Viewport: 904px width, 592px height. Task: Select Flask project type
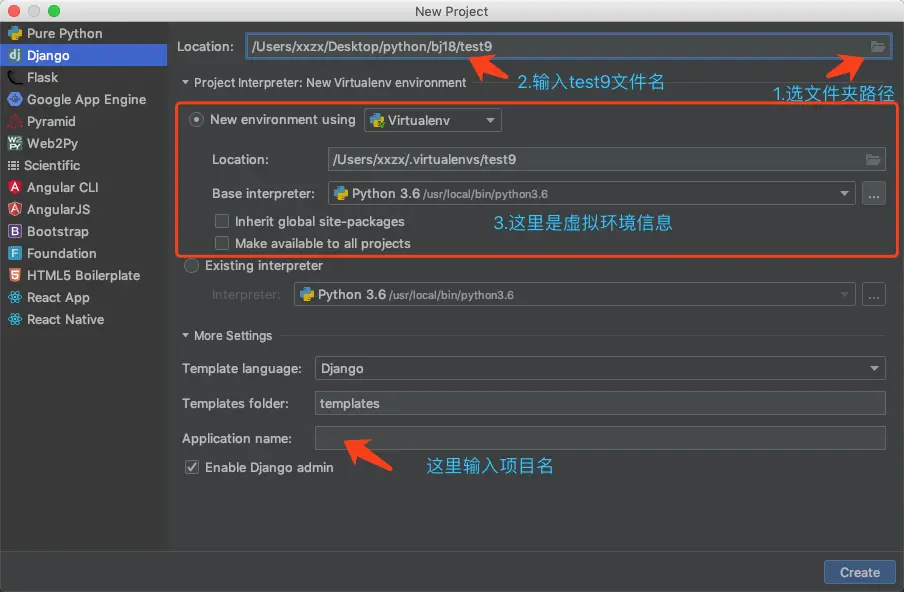[x=84, y=77]
